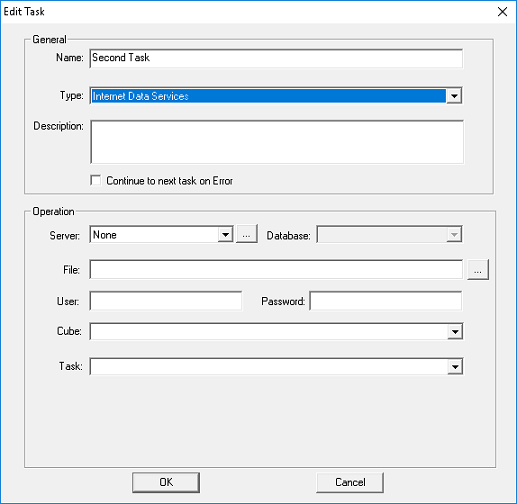
Task: Expand the Type dropdown arrow
Action: (454, 96)
